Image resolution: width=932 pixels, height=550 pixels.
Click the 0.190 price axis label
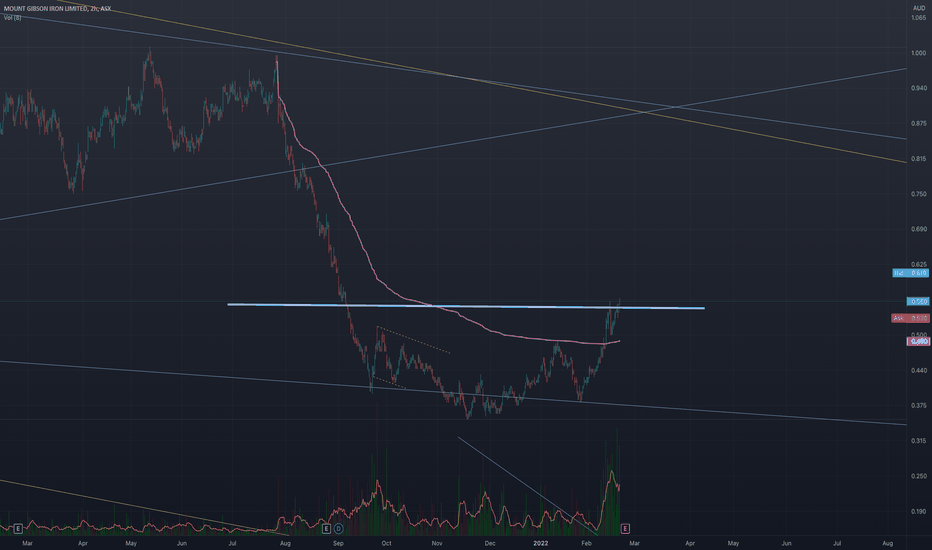tap(918, 511)
